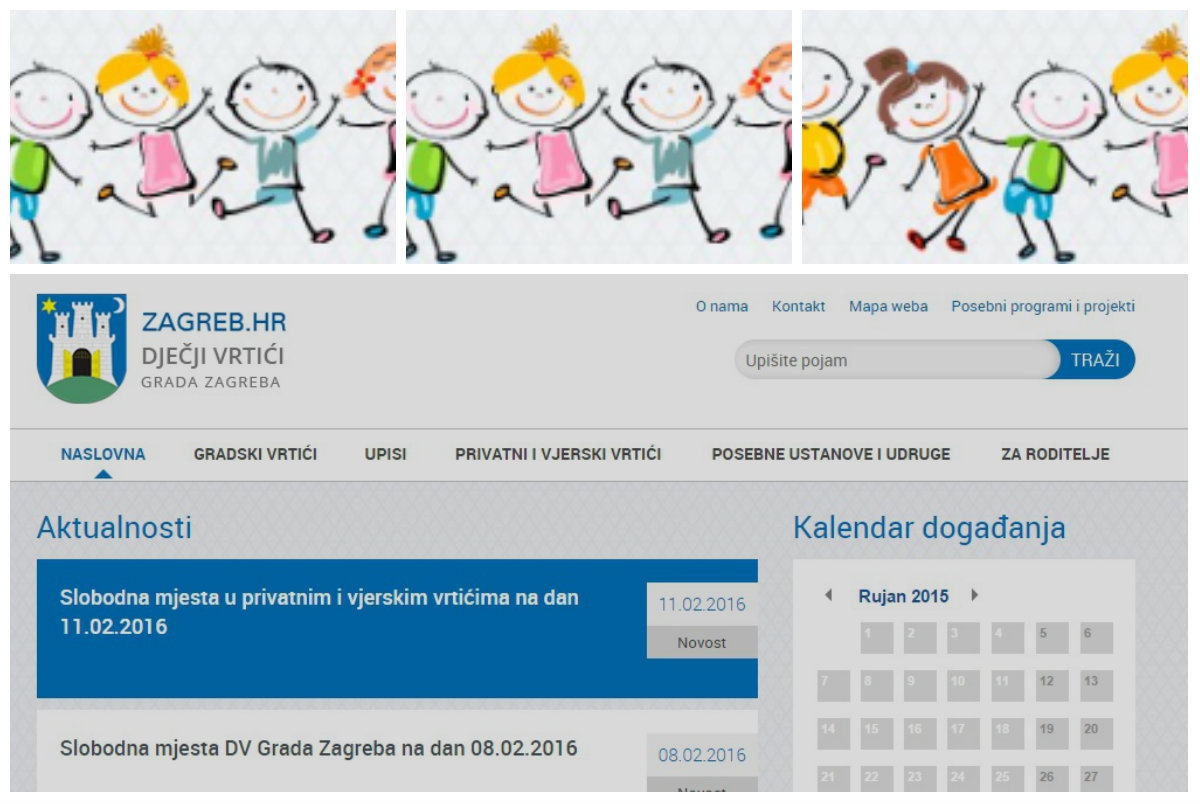This screenshot has height=804, width=1200.
Task: Click the ZAGREB.HR site title
Action: pos(214,322)
